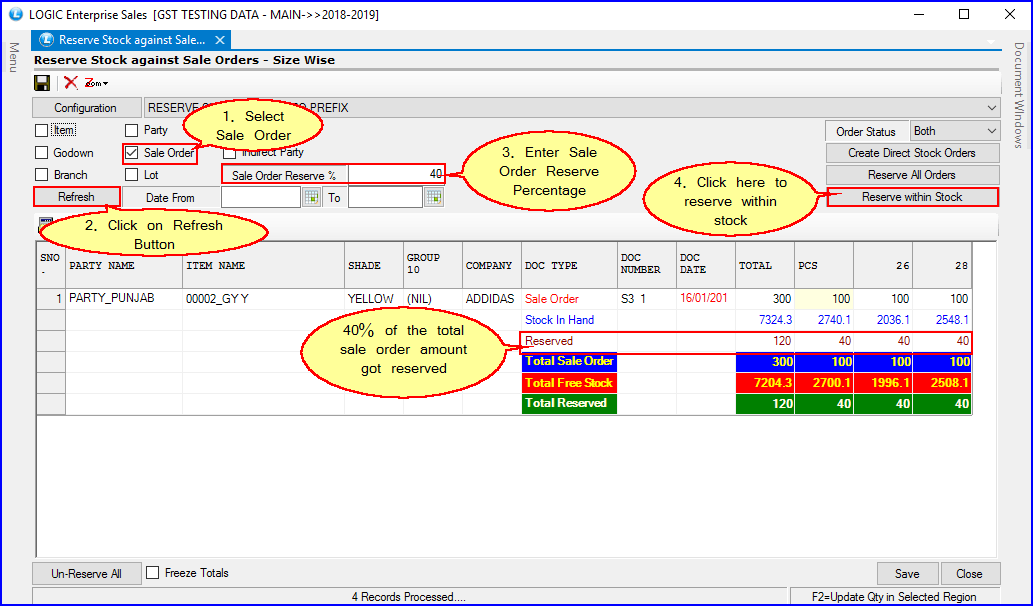Open the Date From calendar picker
Screen dimensions: 1033x606
tap(311, 197)
